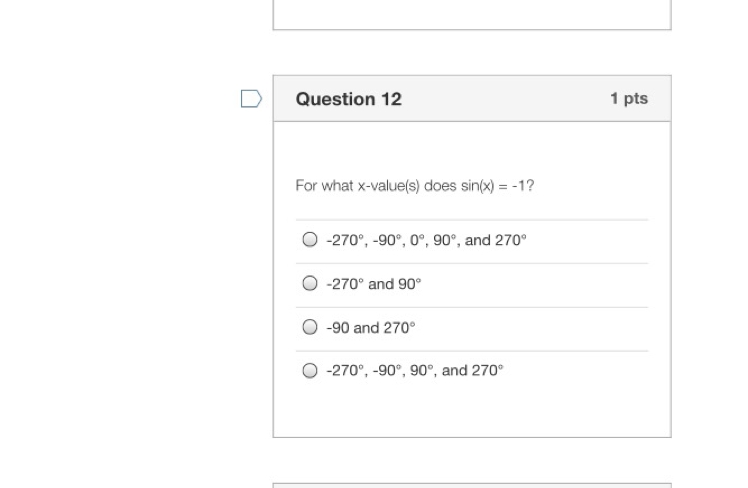
Task: Click the answer text "-270° and 90°"
Action: [374, 284]
